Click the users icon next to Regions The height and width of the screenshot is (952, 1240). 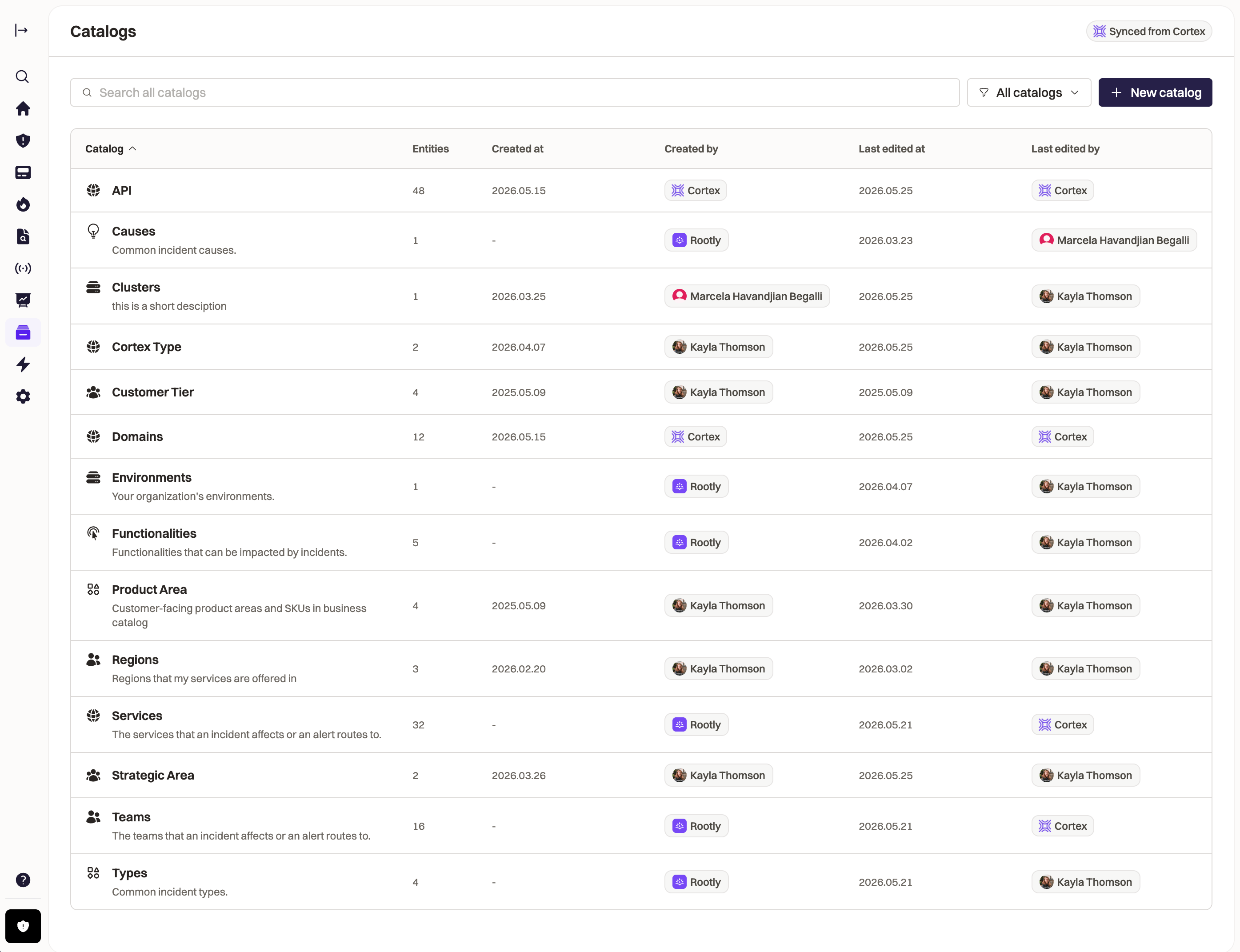click(x=93, y=660)
